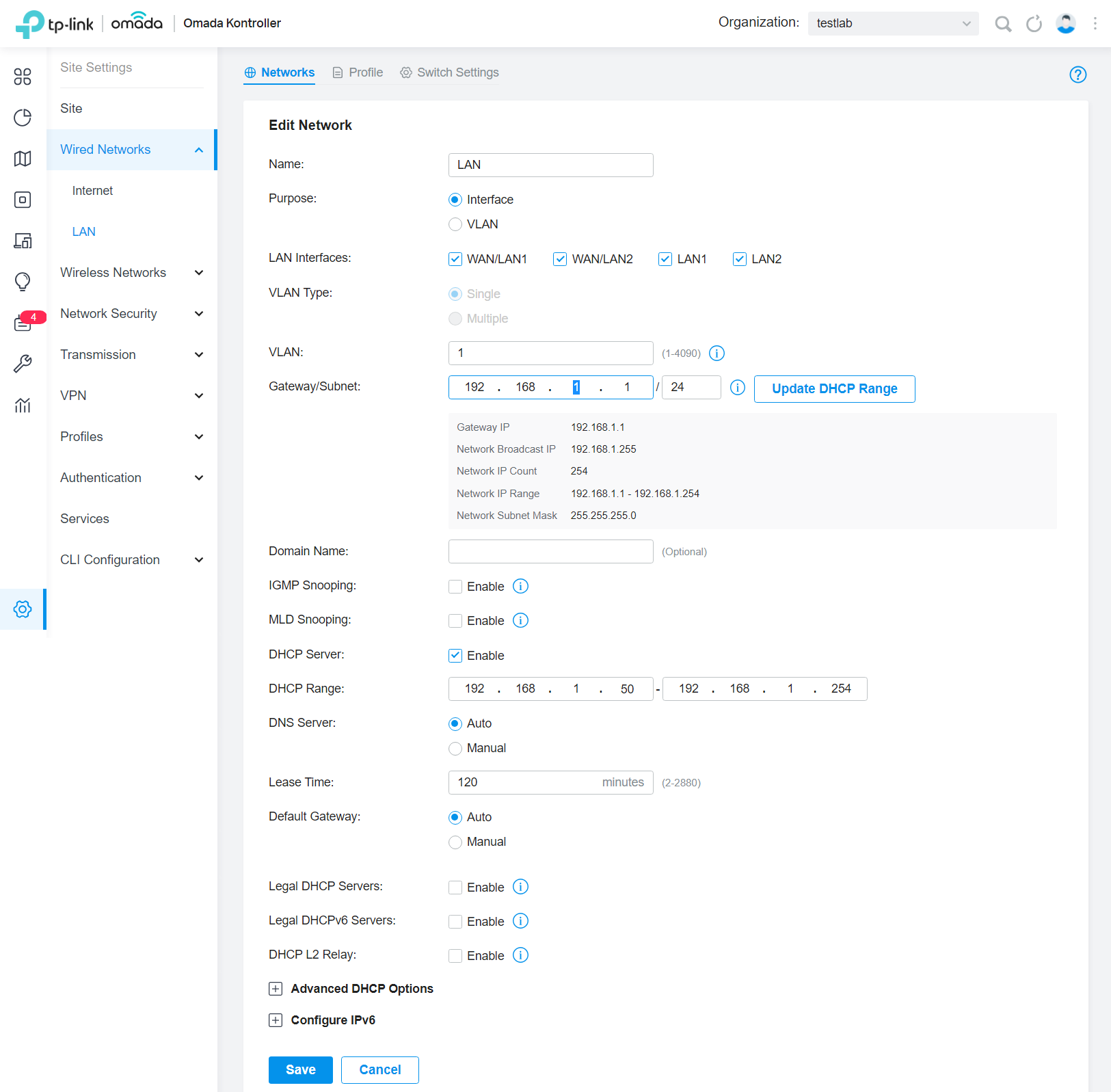
Task: Click the info icon beside subnet field
Action: (x=738, y=388)
